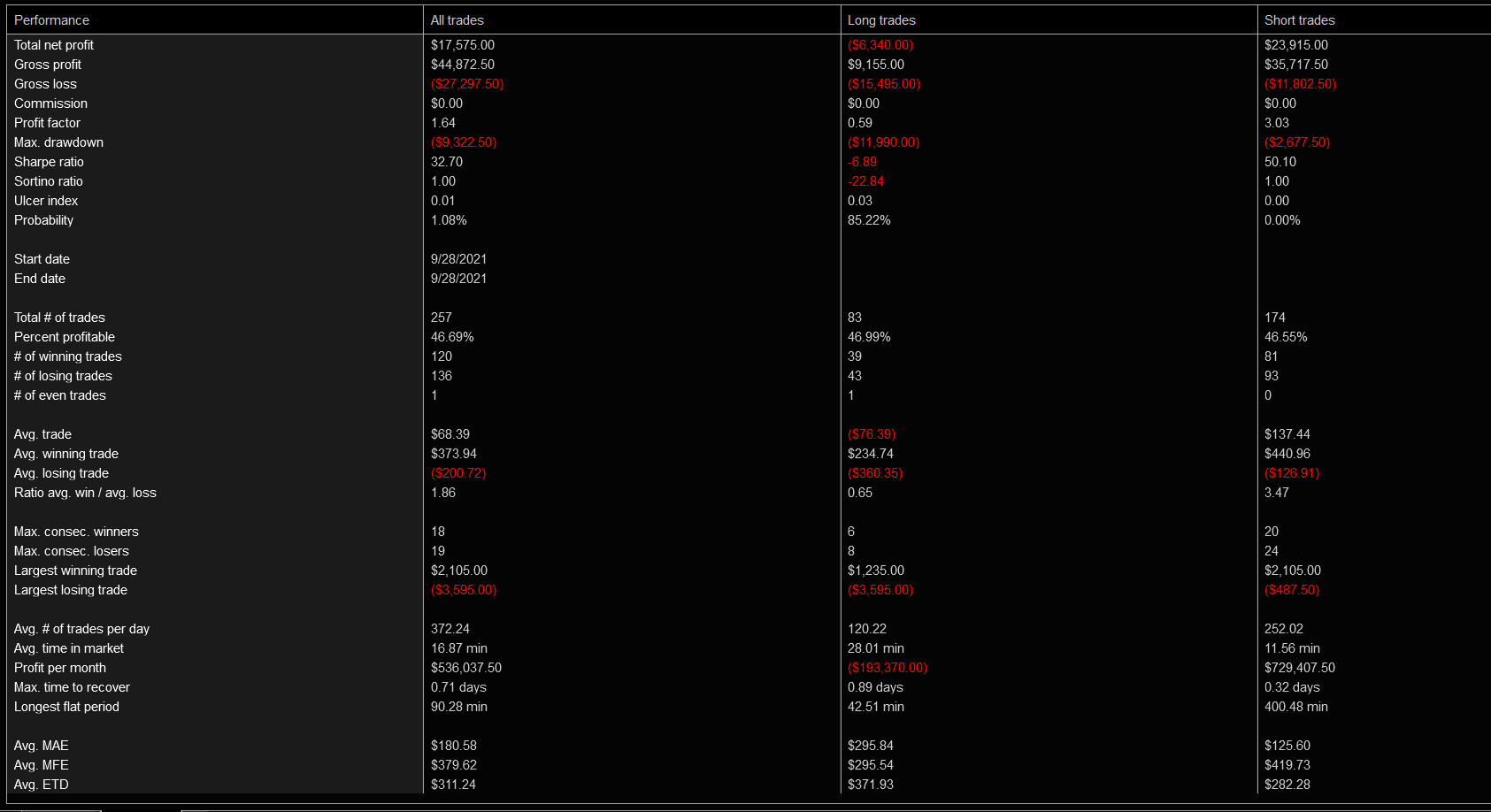Click the $17,575.00 total net profit value
Viewport: 1491px width, 812px height.
pos(463,45)
